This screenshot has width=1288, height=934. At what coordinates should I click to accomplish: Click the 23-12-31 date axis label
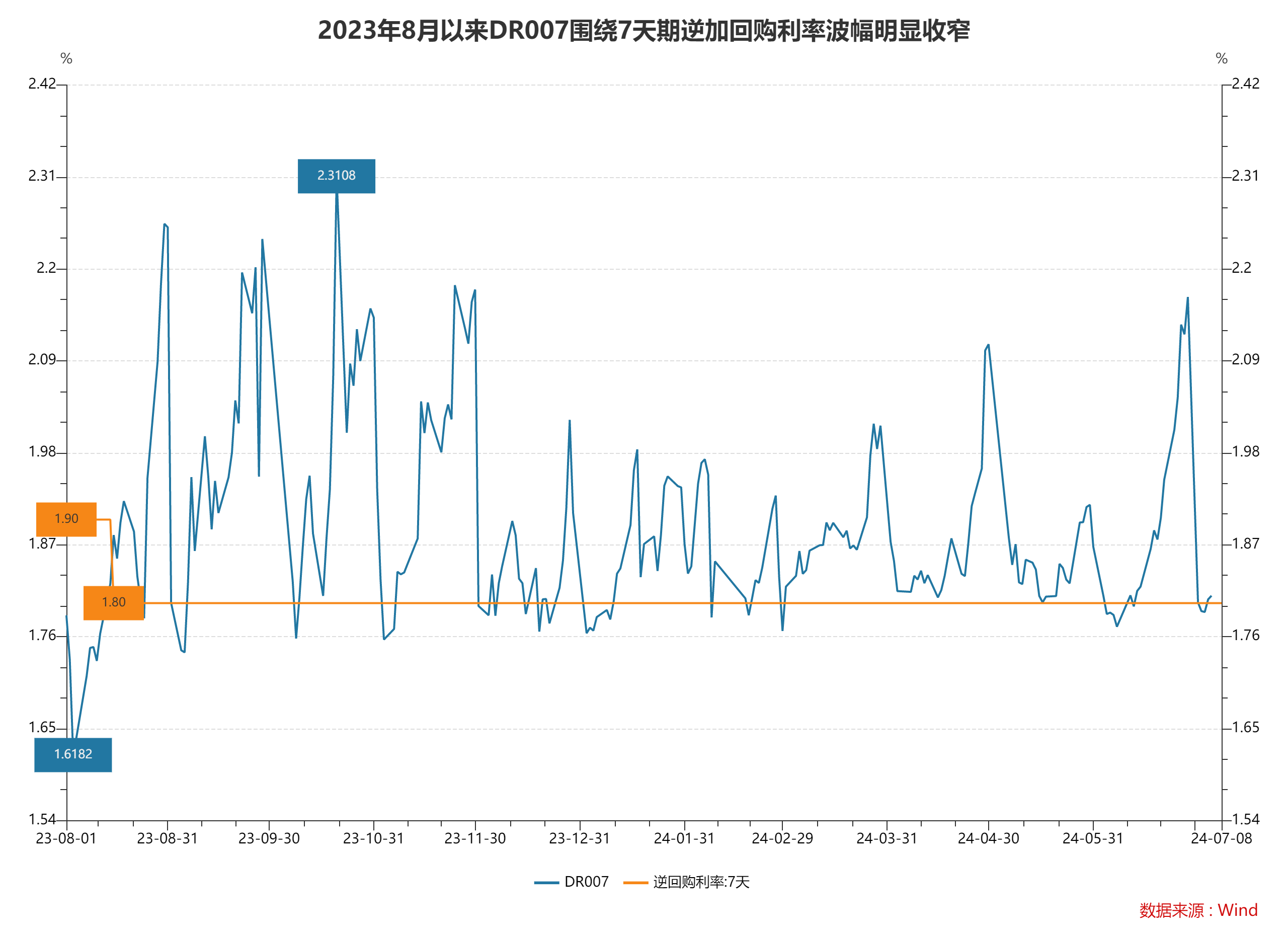[x=580, y=838]
